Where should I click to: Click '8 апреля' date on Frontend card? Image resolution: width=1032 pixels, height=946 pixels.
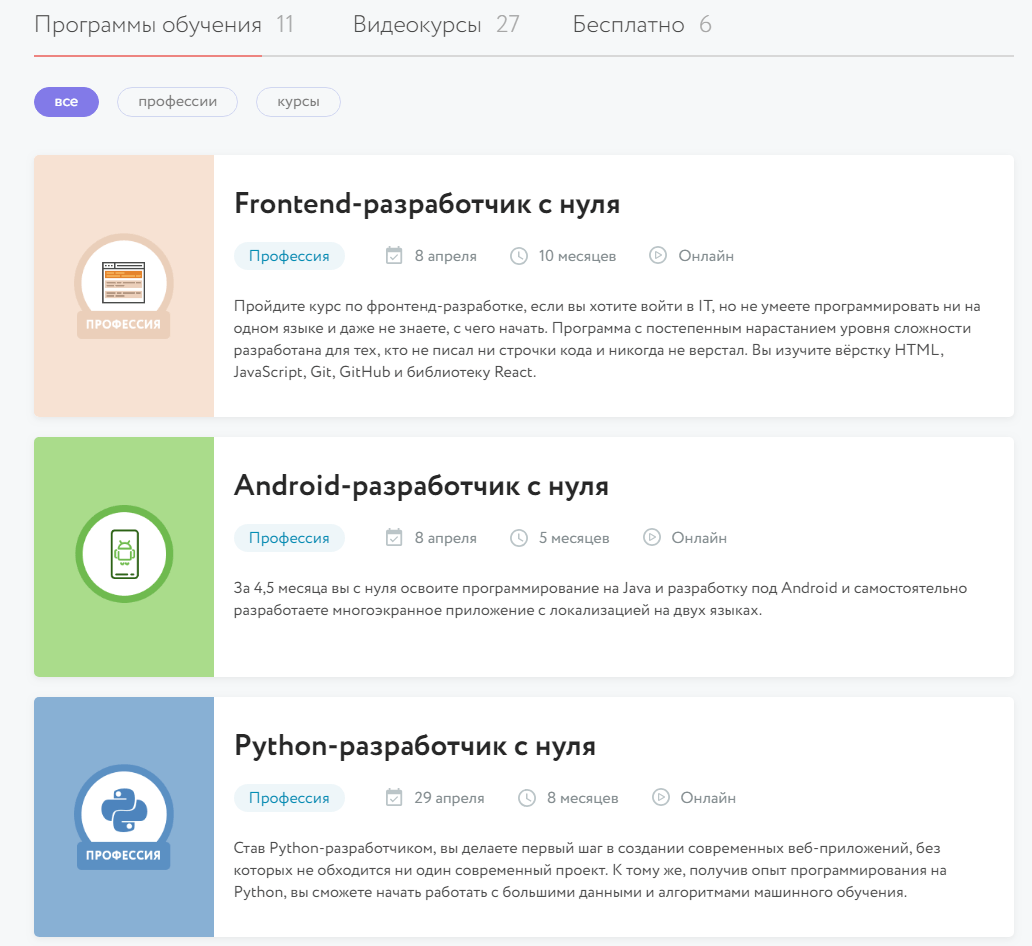pos(446,256)
